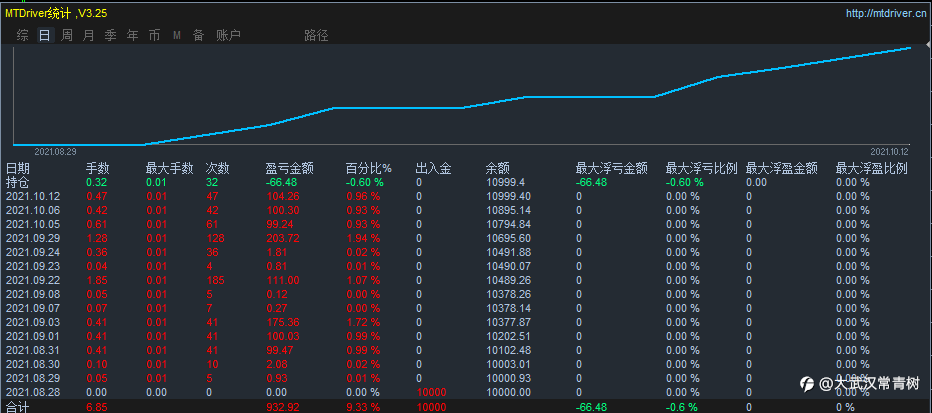This screenshot has width=932, height=413.
Task: Select the 2021.10.06 date row
Action: click(x=466, y=210)
